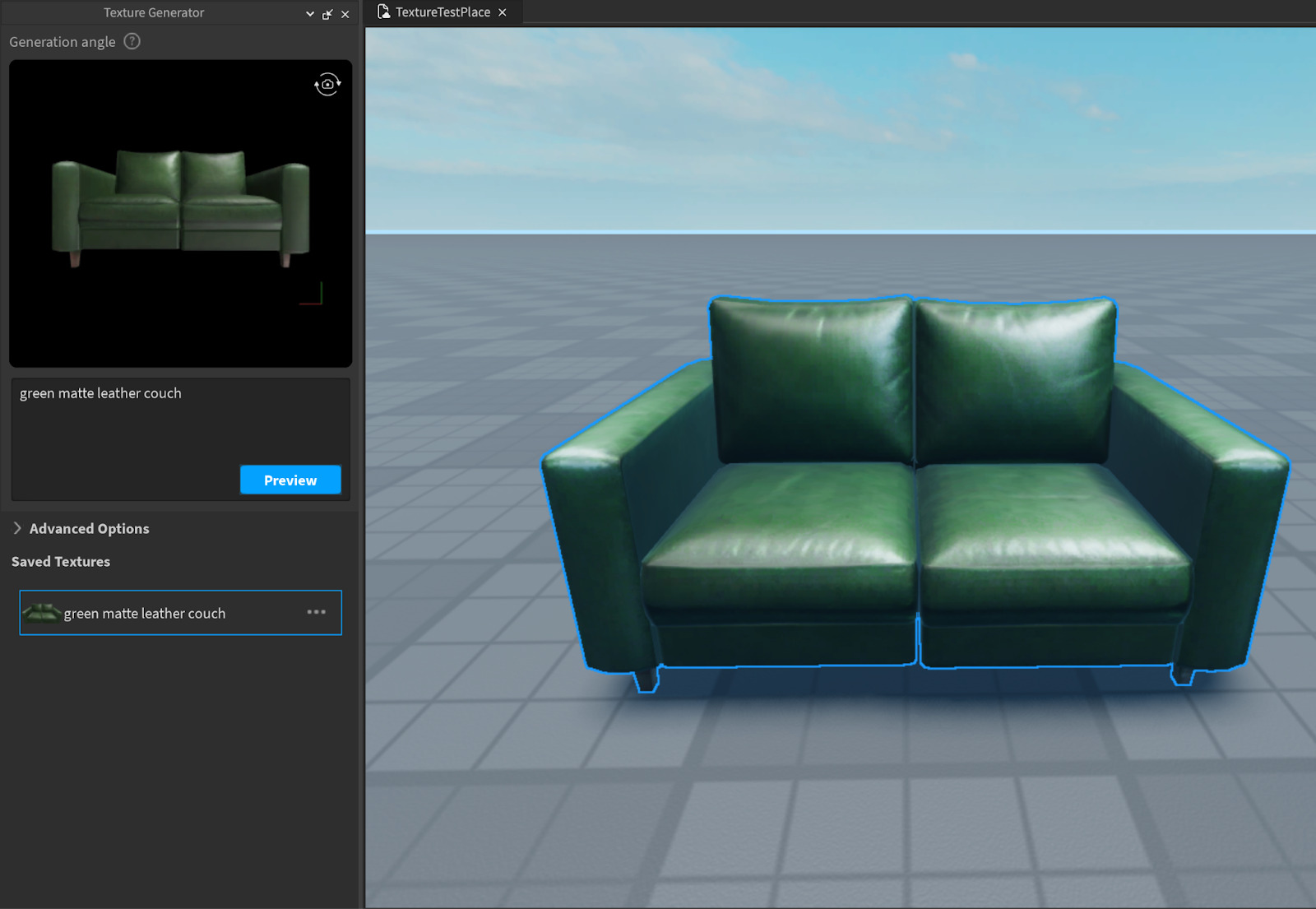1316x909 pixels.
Task: Close the TextureTestPlace tab
Action: click(x=503, y=12)
